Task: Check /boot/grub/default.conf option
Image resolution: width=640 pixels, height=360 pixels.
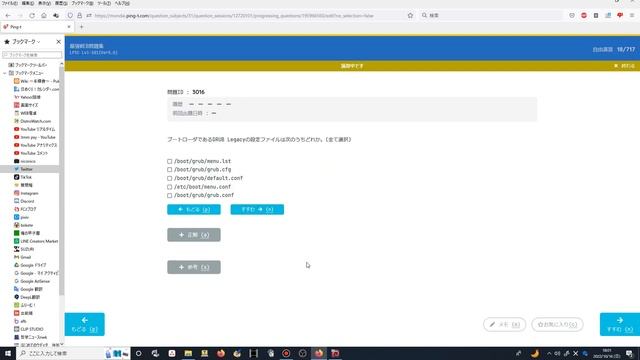Action: 169,178
